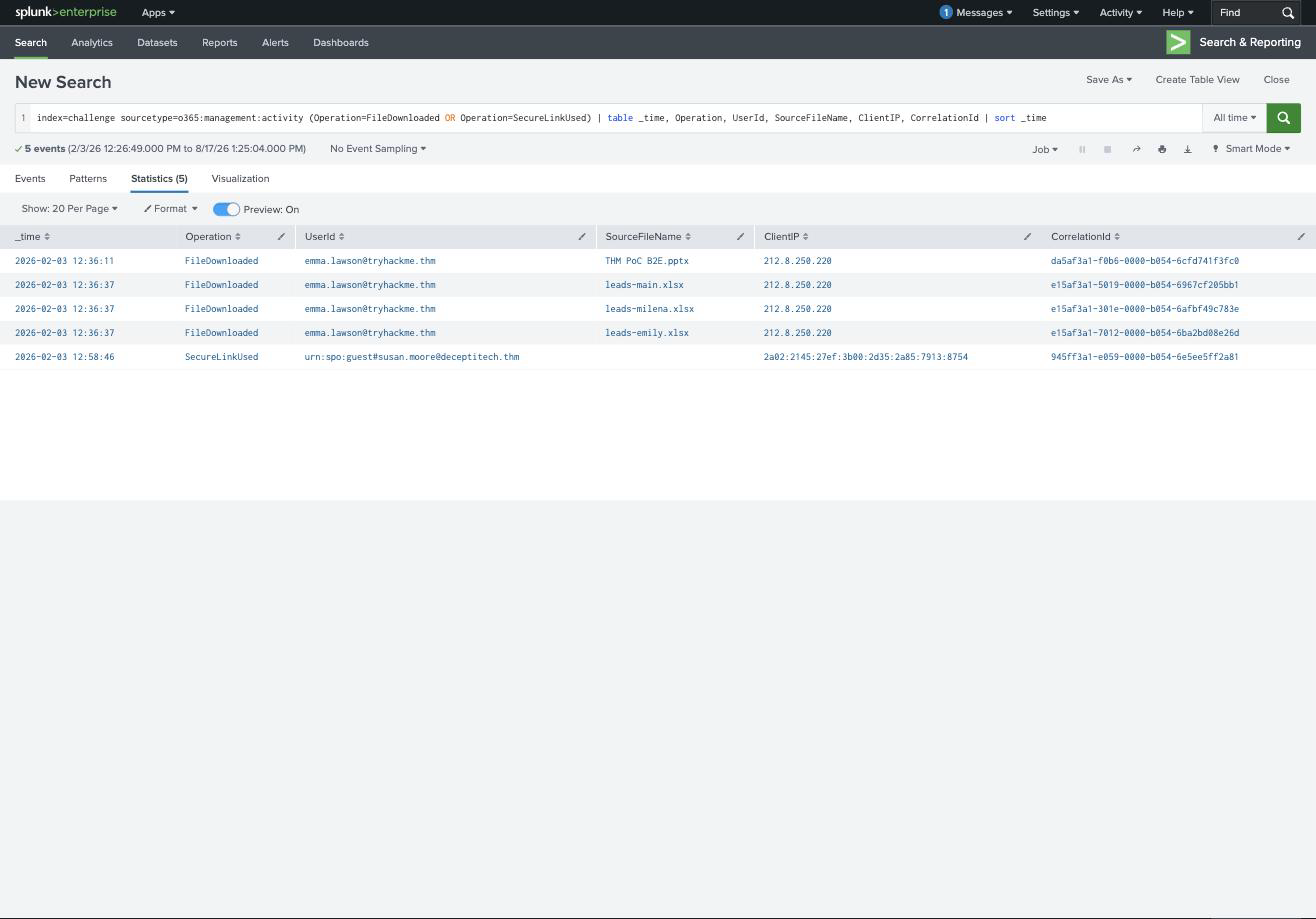Image resolution: width=1316 pixels, height=919 pixels.
Task: Open the All time range picker
Action: tap(1234, 118)
